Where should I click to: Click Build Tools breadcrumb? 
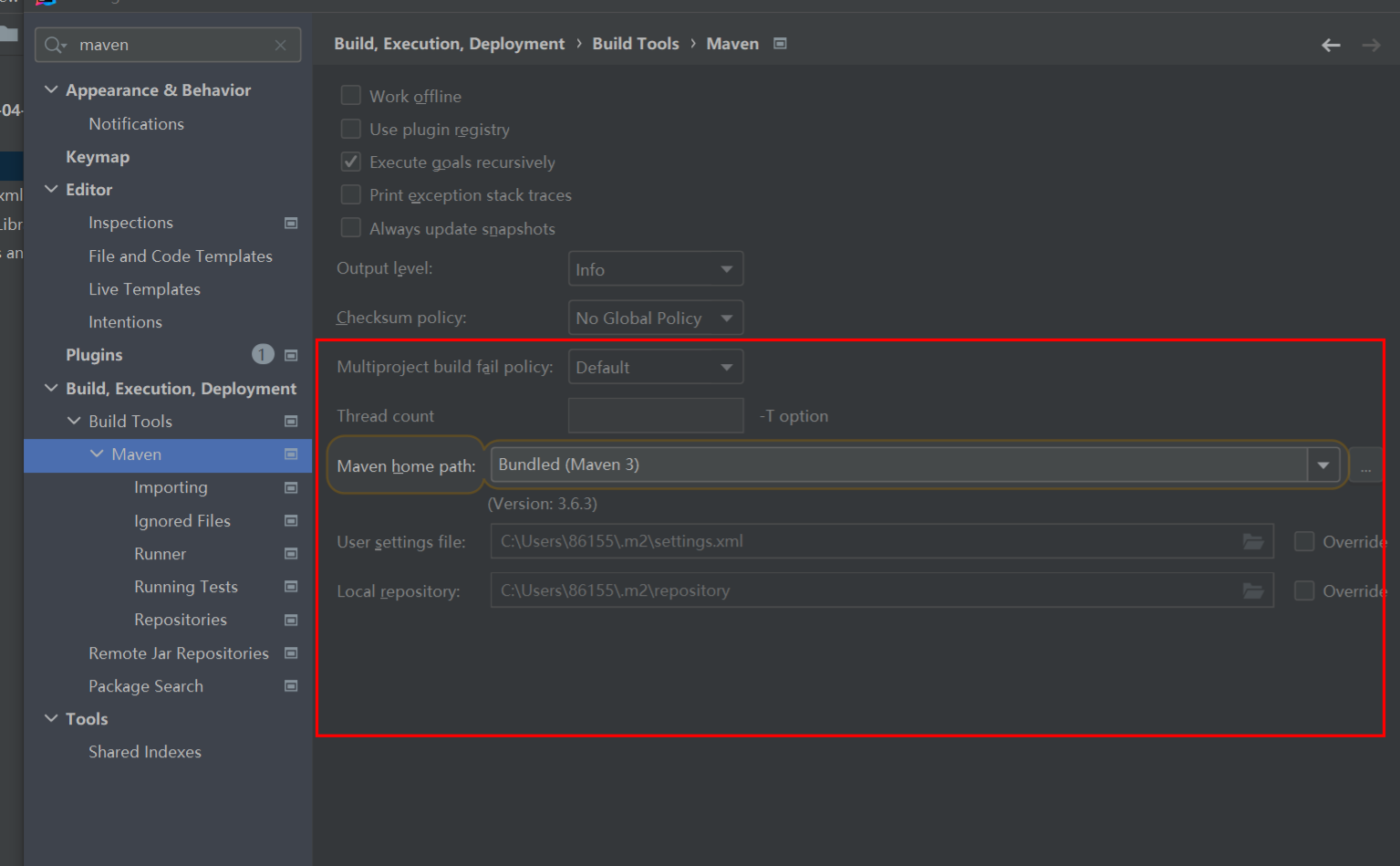[636, 44]
